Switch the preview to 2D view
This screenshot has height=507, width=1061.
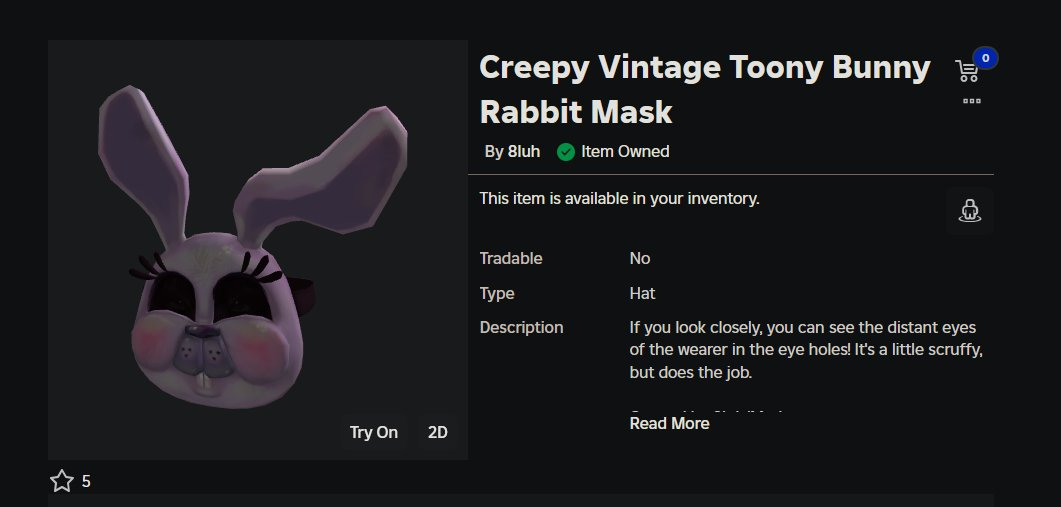(x=438, y=432)
